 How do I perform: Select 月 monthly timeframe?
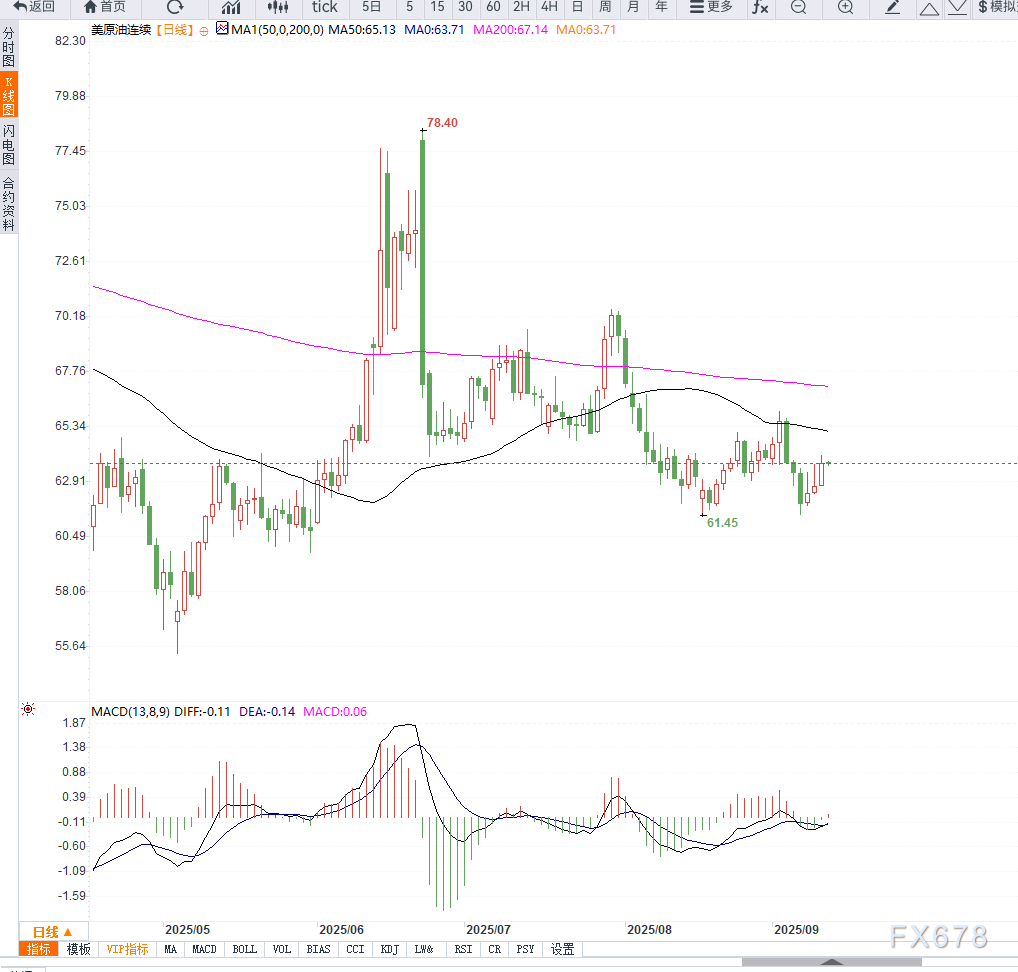pyautogui.click(x=633, y=7)
